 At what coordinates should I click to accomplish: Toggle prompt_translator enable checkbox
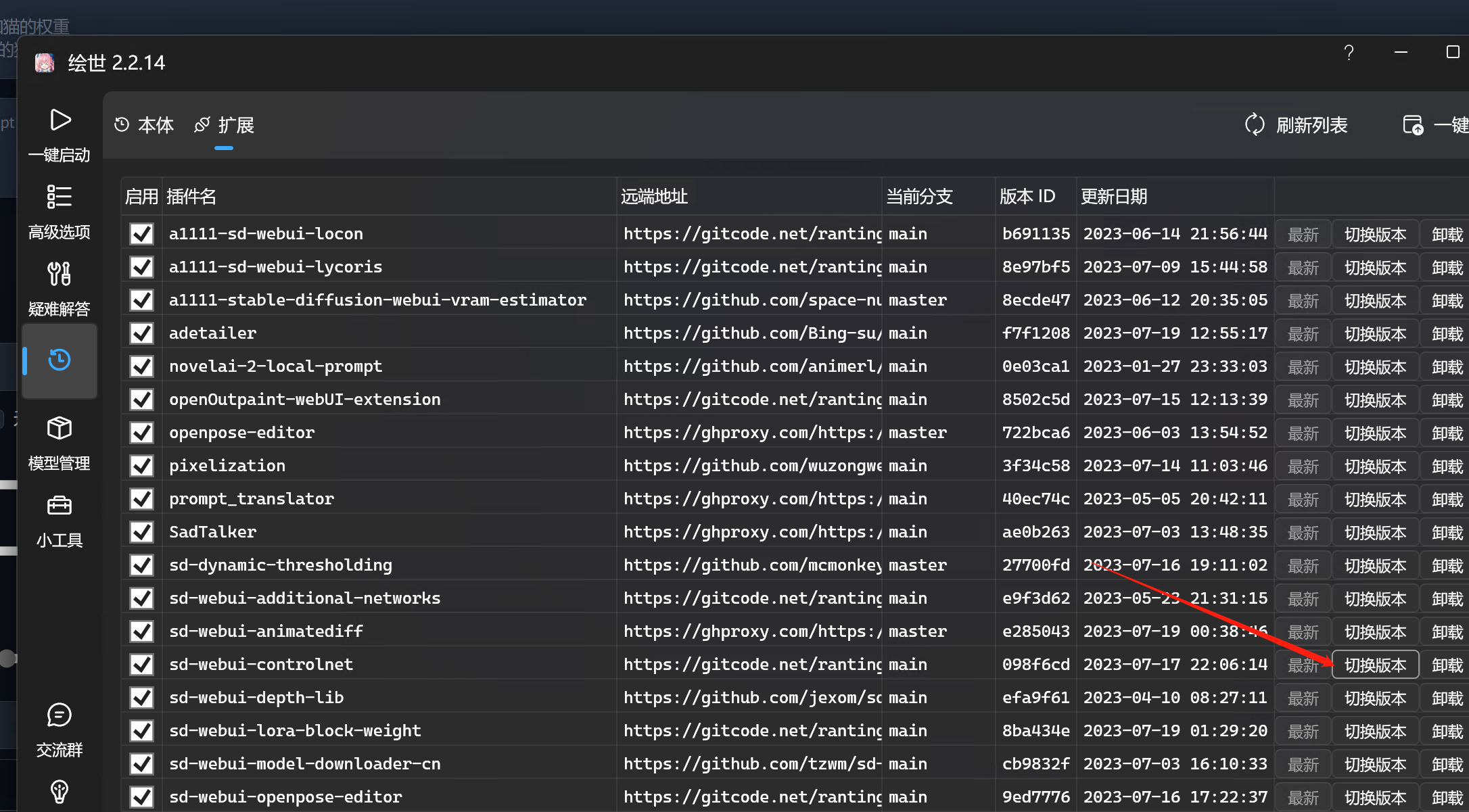(142, 499)
